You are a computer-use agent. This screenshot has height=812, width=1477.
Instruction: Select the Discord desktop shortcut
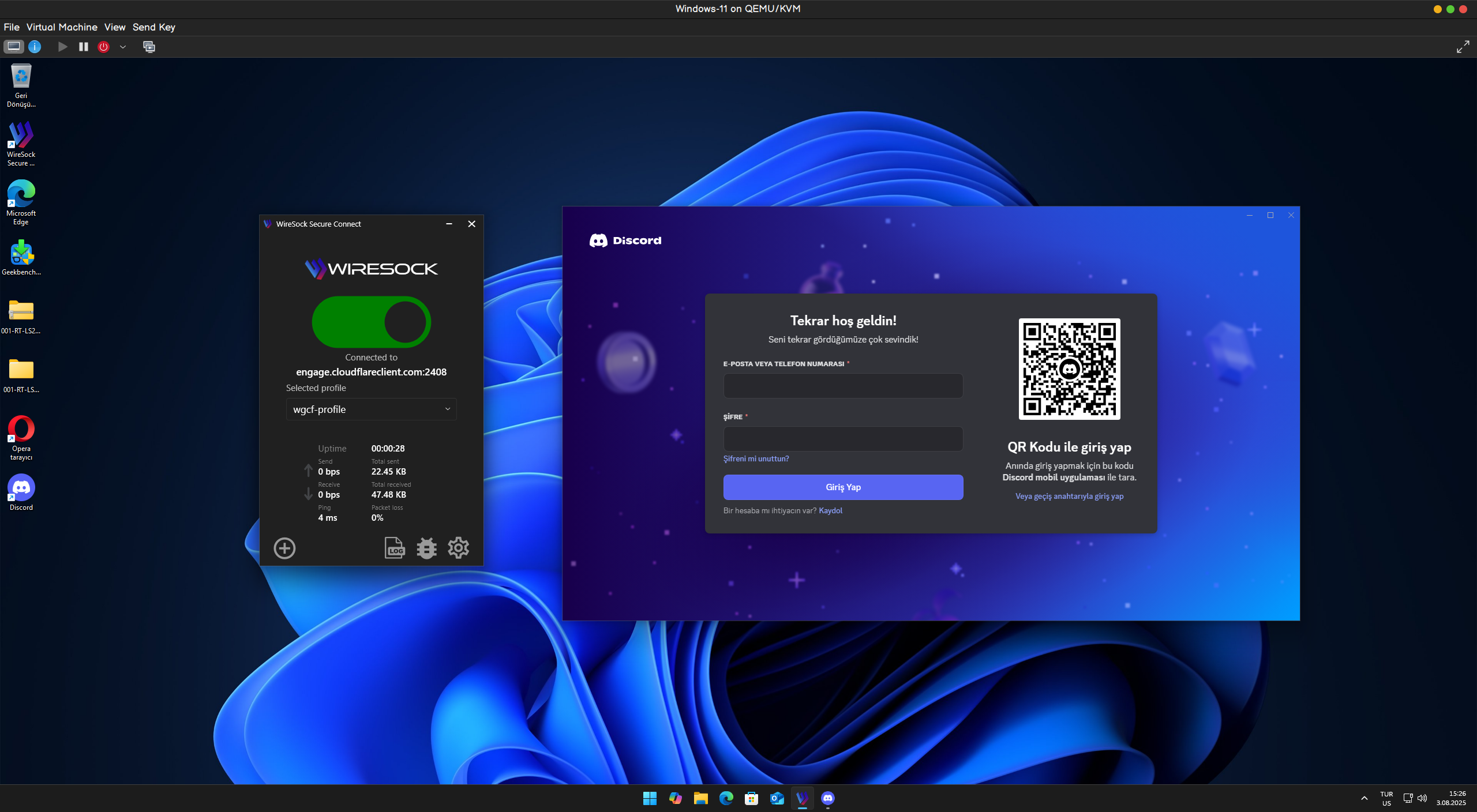click(x=21, y=493)
